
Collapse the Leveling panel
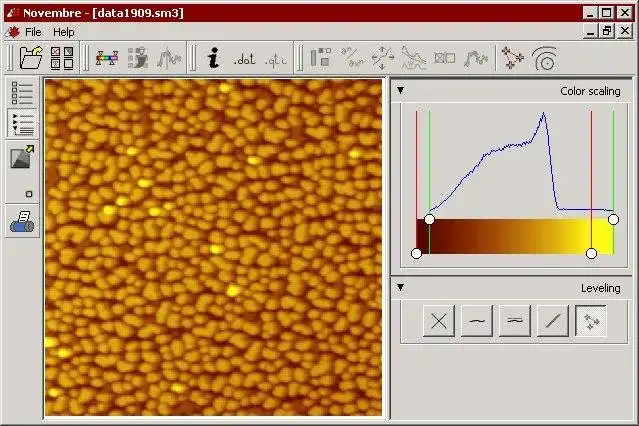click(401, 287)
